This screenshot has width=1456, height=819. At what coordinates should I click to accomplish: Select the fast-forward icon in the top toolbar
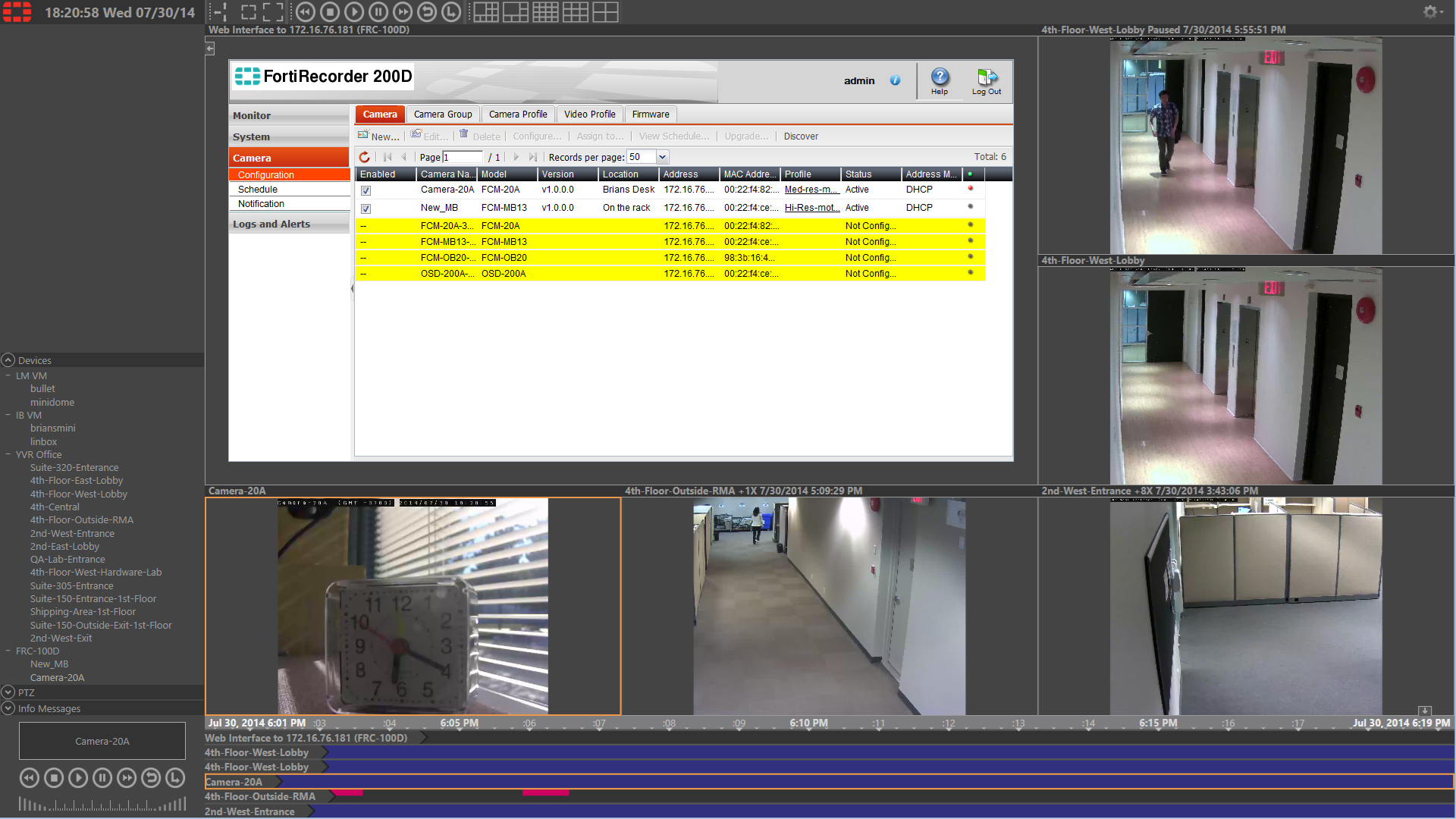click(403, 12)
